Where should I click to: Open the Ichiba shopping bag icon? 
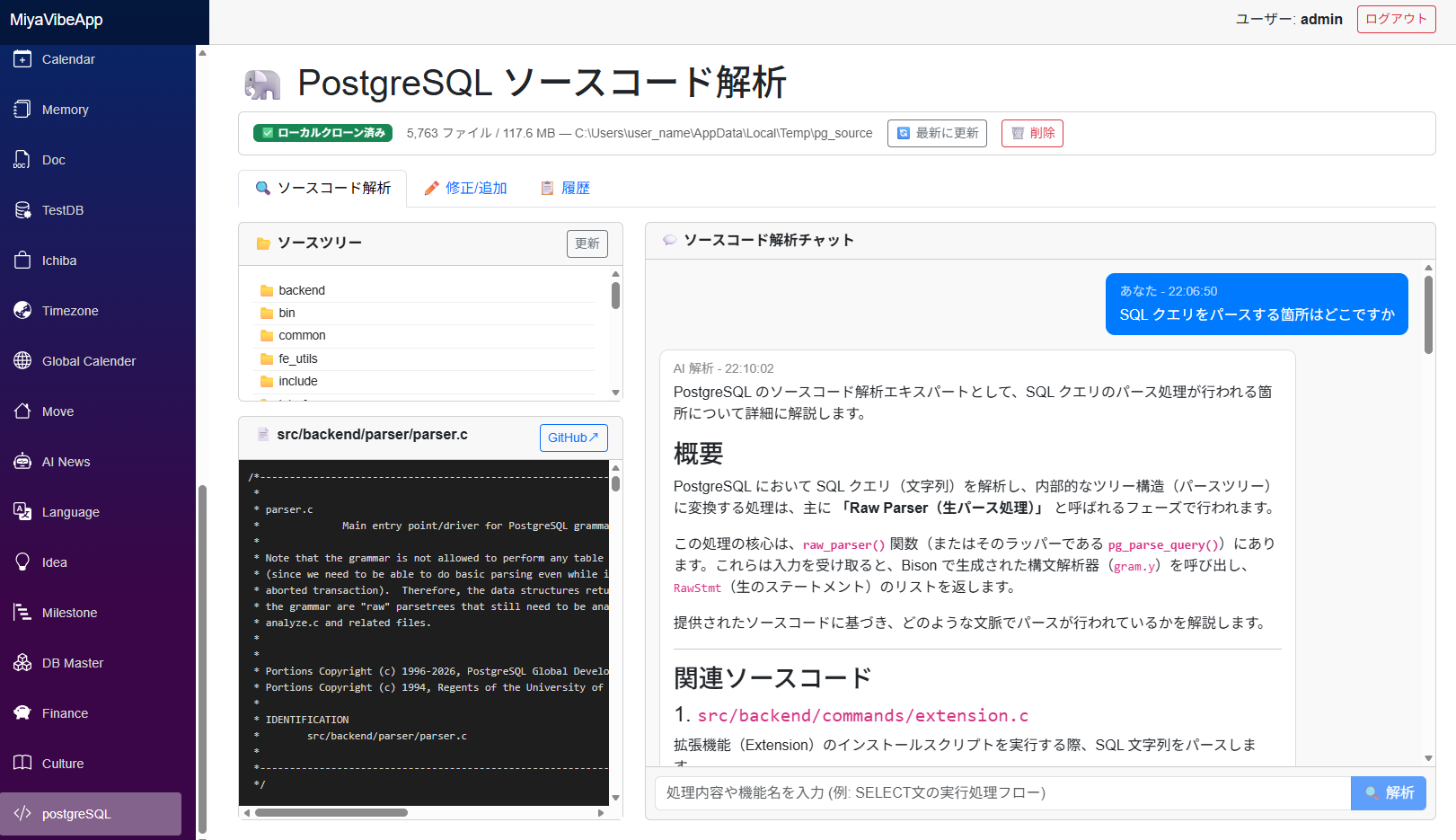[22, 261]
